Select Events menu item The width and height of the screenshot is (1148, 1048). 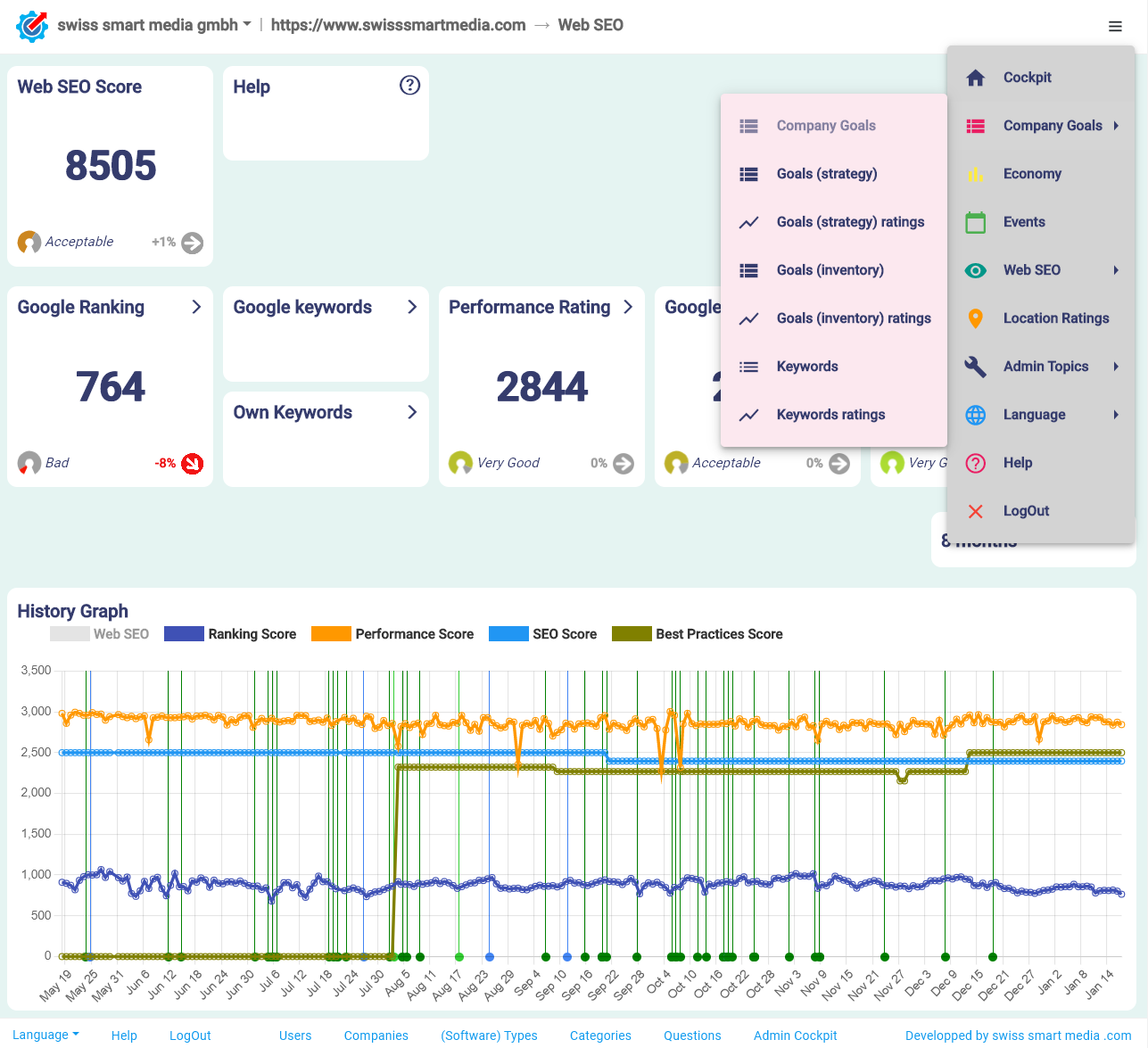(x=1041, y=222)
